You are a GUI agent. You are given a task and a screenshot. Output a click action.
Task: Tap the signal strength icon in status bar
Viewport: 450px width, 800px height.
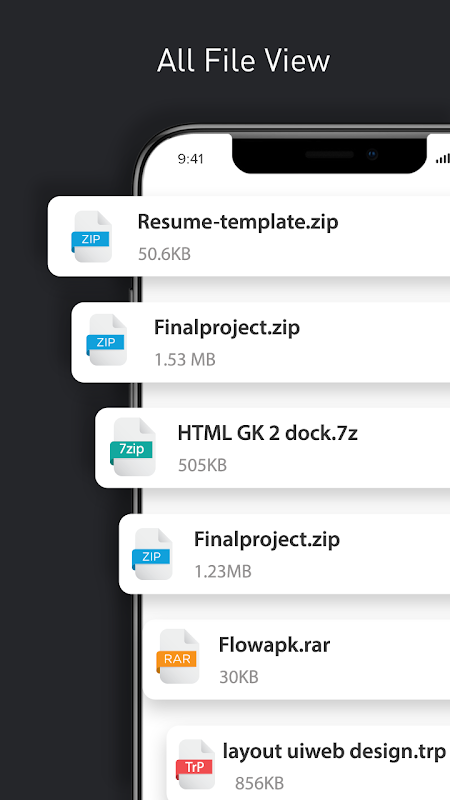tap(443, 159)
